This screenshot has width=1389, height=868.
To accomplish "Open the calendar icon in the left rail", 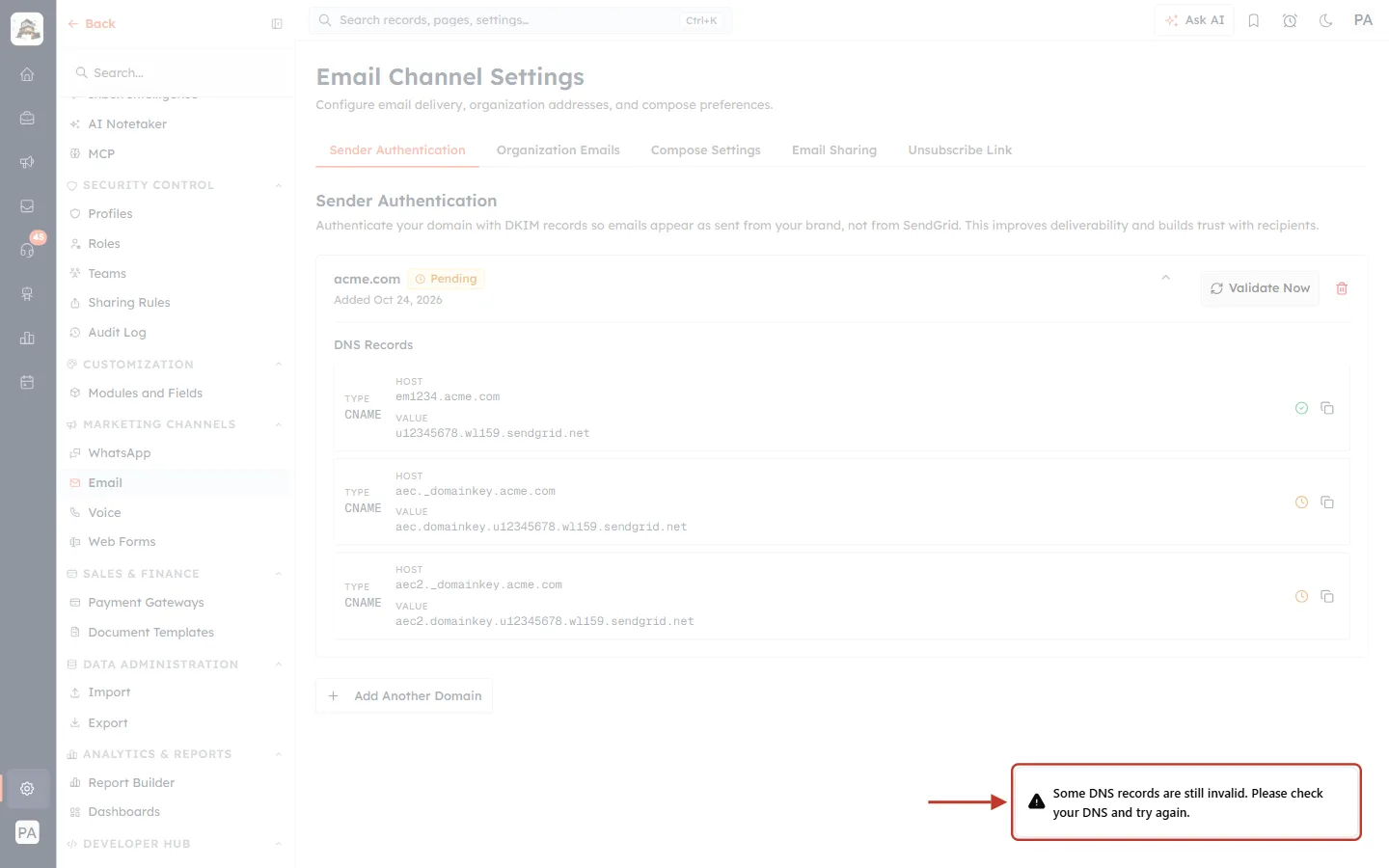I will point(27,382).
